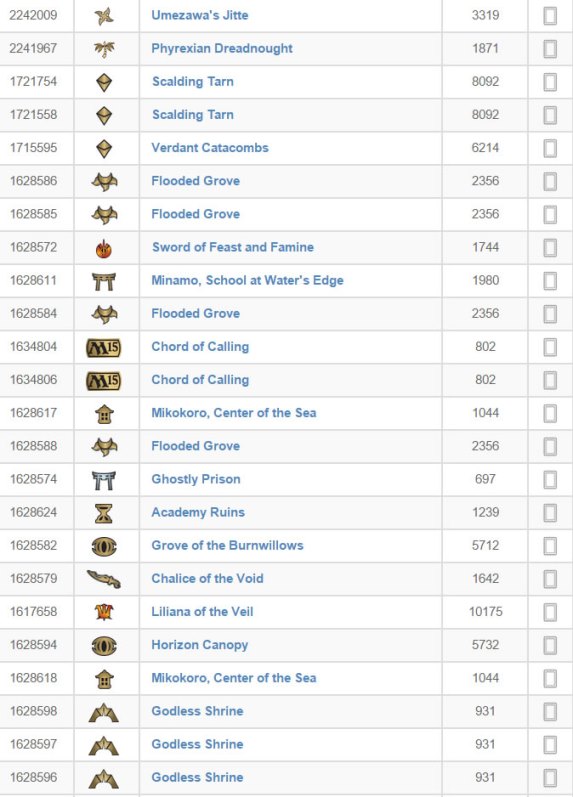Open the Mikokoro, Center of the Sea link for 1628617

click(234, 413)
